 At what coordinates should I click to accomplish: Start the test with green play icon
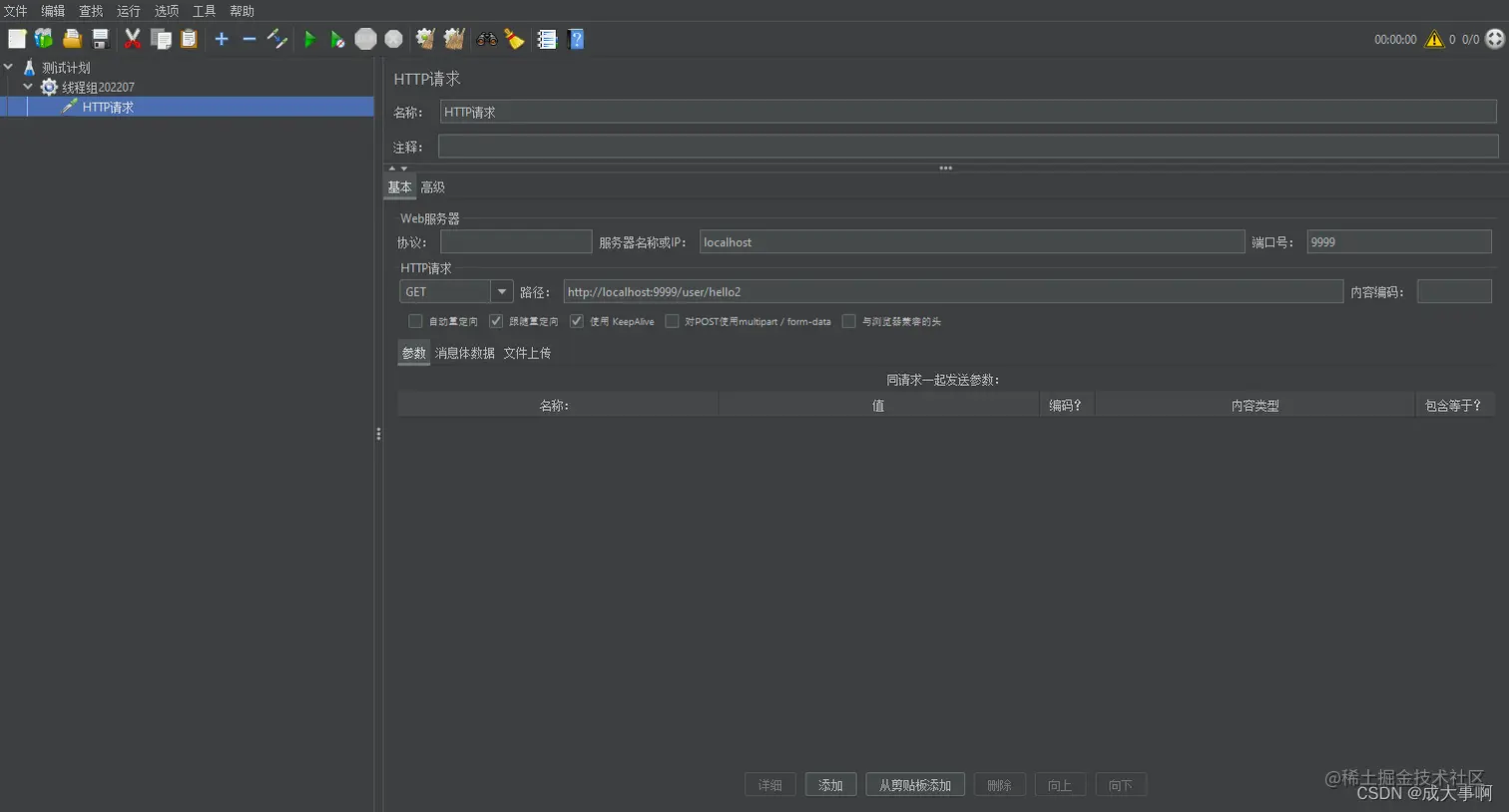click(x=309, y=39)
